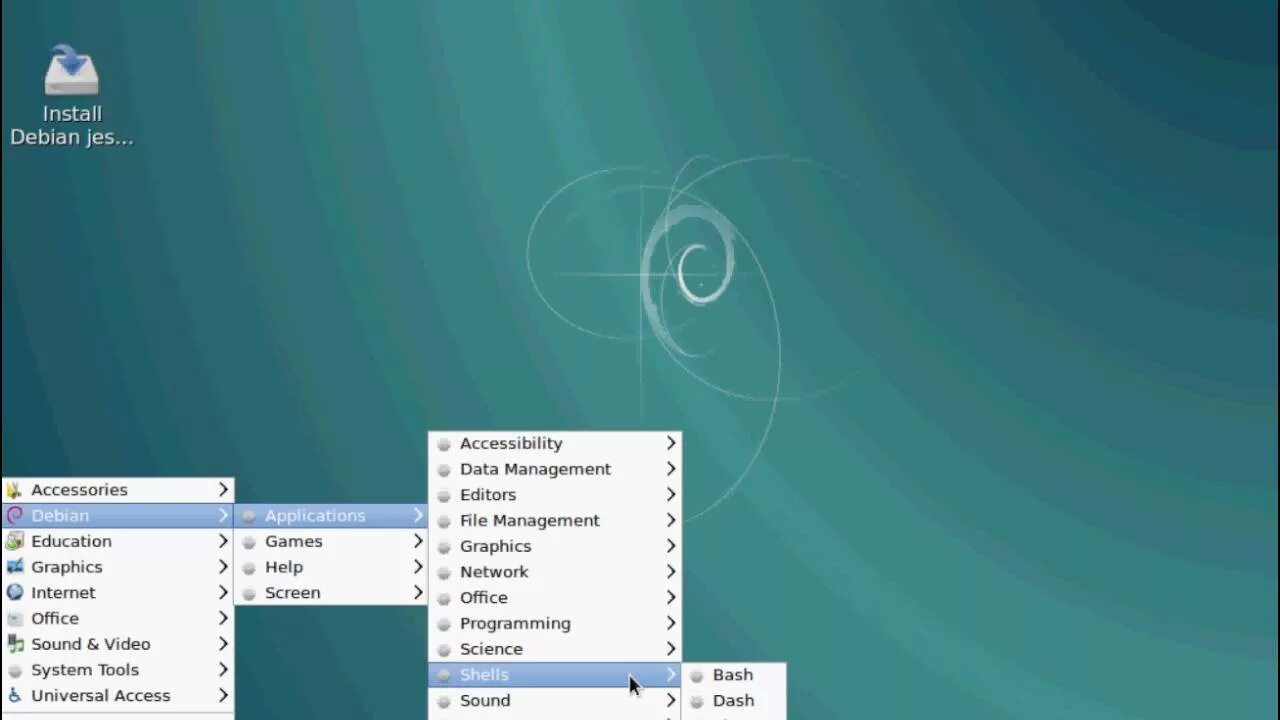The image size is (1280, 720).
Task: Click the Office category icon in main menu
Action: (x=14, y=619)
